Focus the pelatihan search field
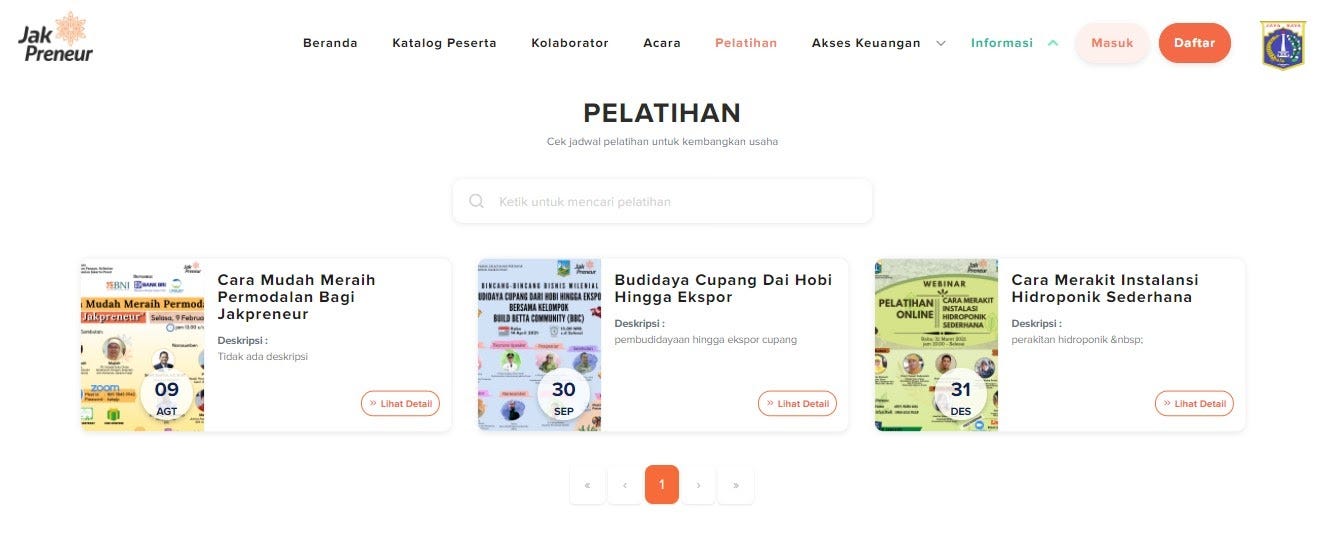This screenshot has width=1330, height=552. pos(662,201)
